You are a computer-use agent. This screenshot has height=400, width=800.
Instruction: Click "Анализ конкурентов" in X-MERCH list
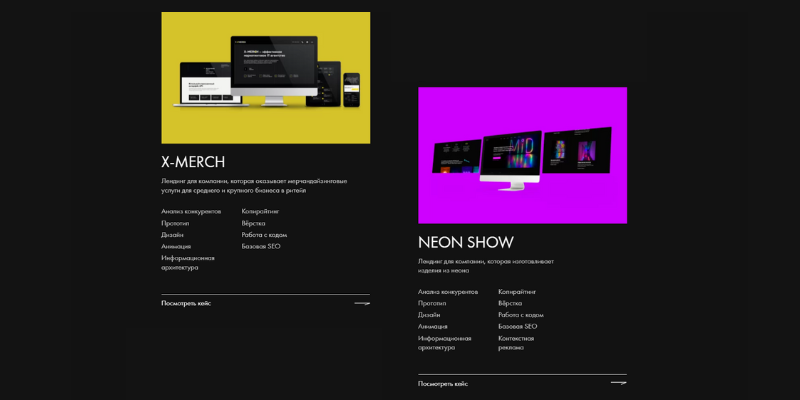click(x=191, y=212)
